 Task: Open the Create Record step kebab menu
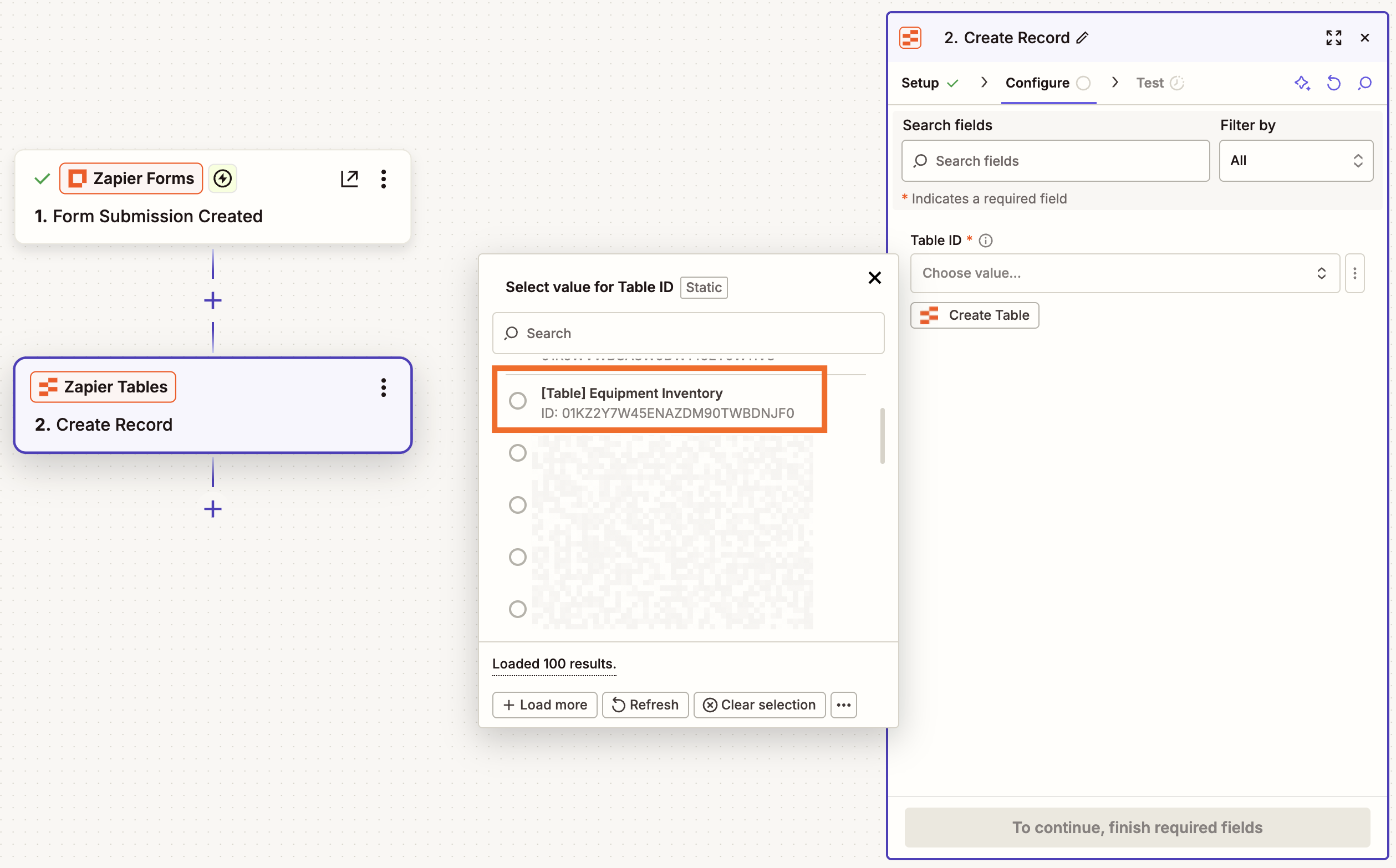pyautogui.click(x=384, y=387)
